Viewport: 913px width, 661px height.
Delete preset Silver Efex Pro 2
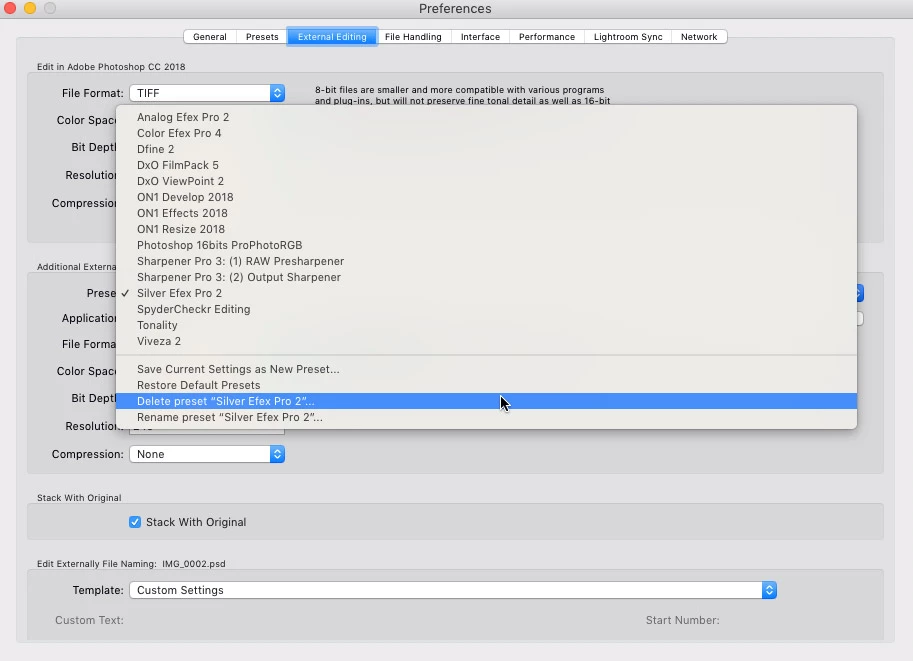click(x=486, y=401)
